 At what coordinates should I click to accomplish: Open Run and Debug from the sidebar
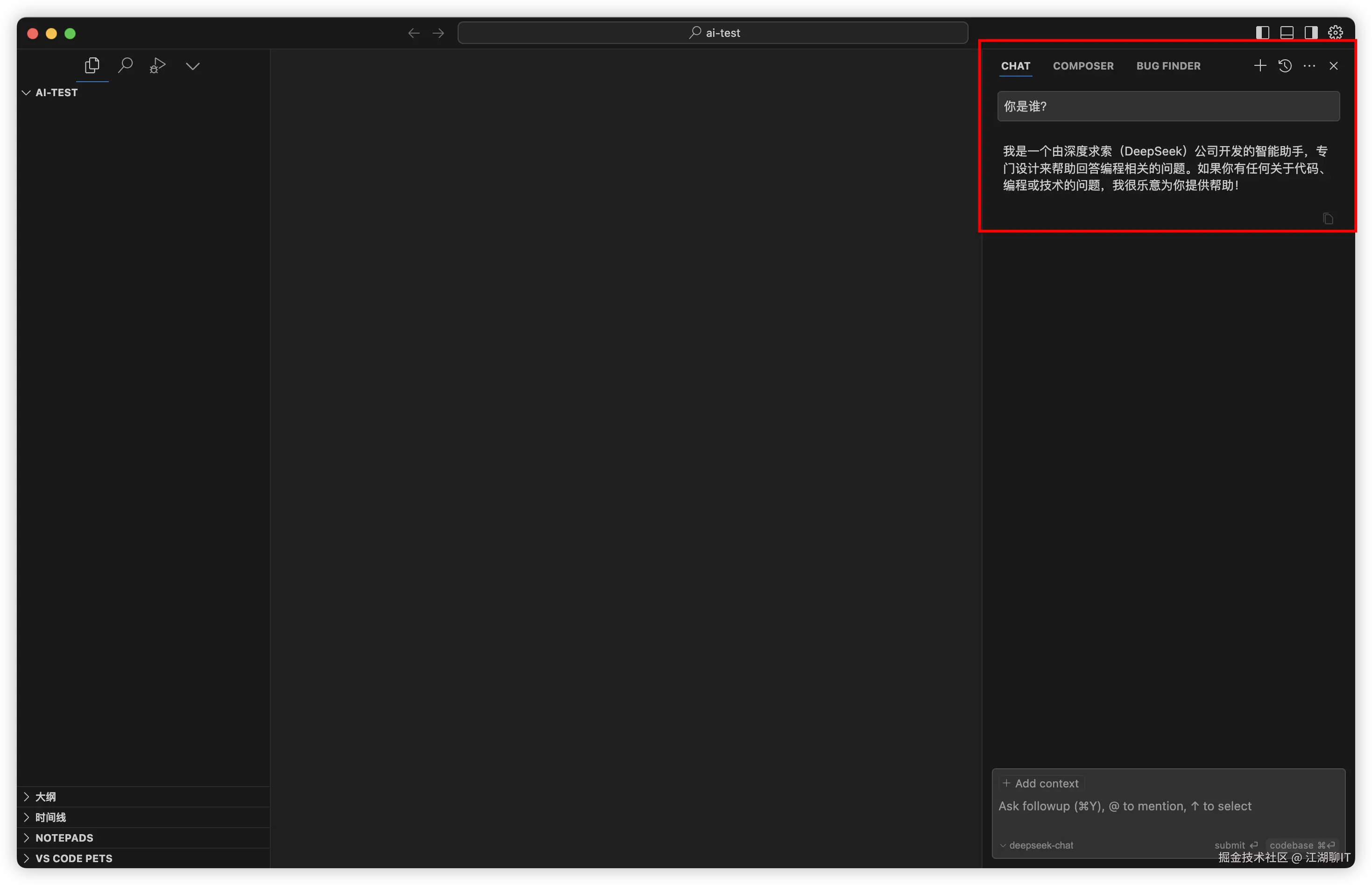click(x=157, y=65)
